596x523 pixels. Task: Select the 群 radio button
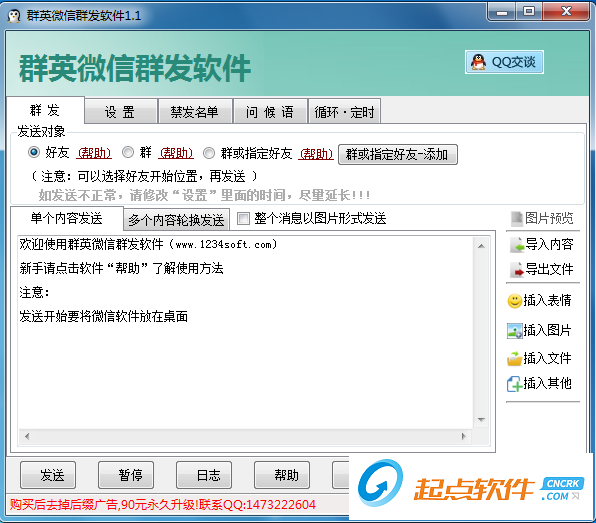(x=128, y=152)
